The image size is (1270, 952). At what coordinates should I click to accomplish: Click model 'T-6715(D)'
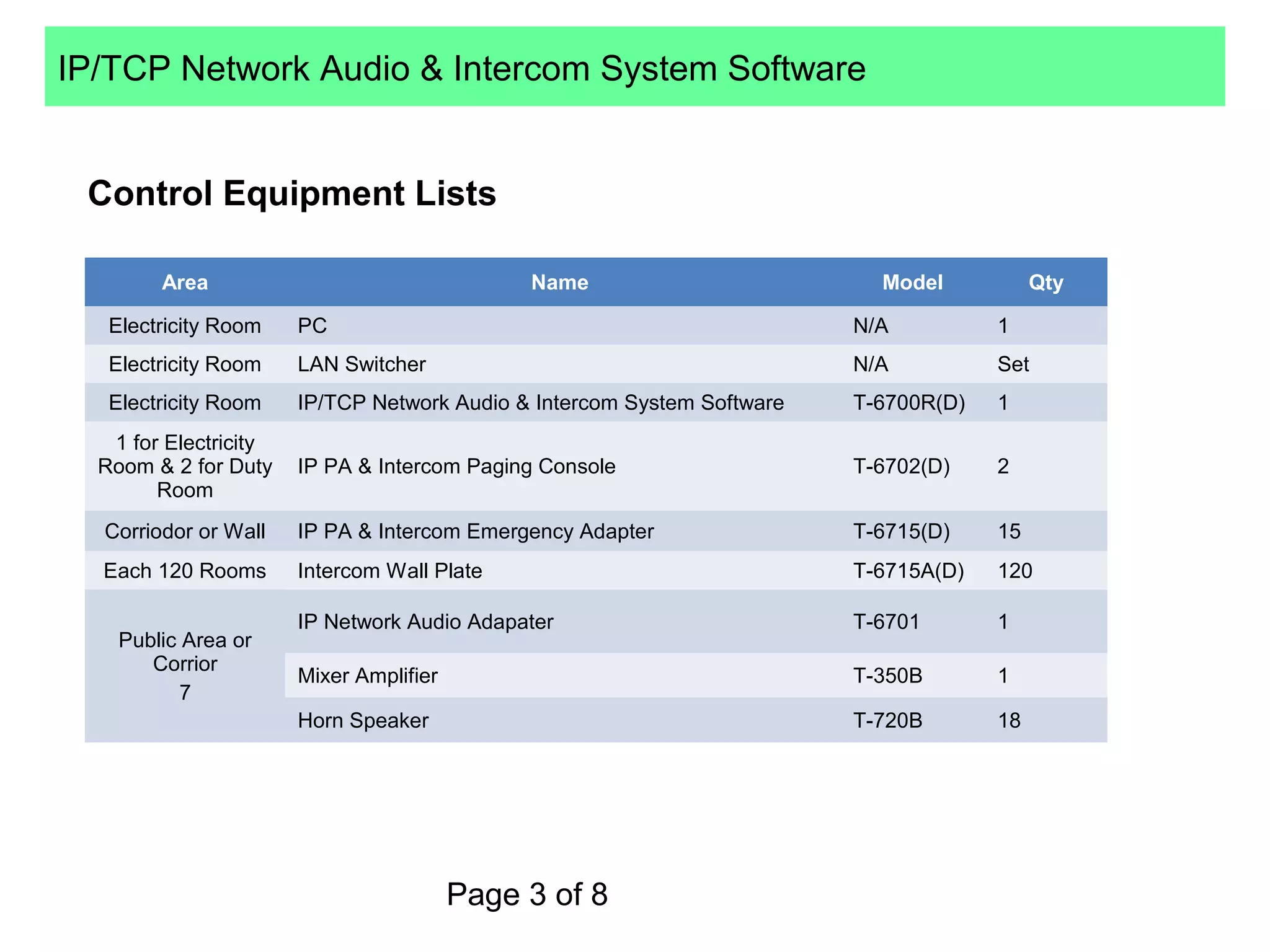click(902, 531)
